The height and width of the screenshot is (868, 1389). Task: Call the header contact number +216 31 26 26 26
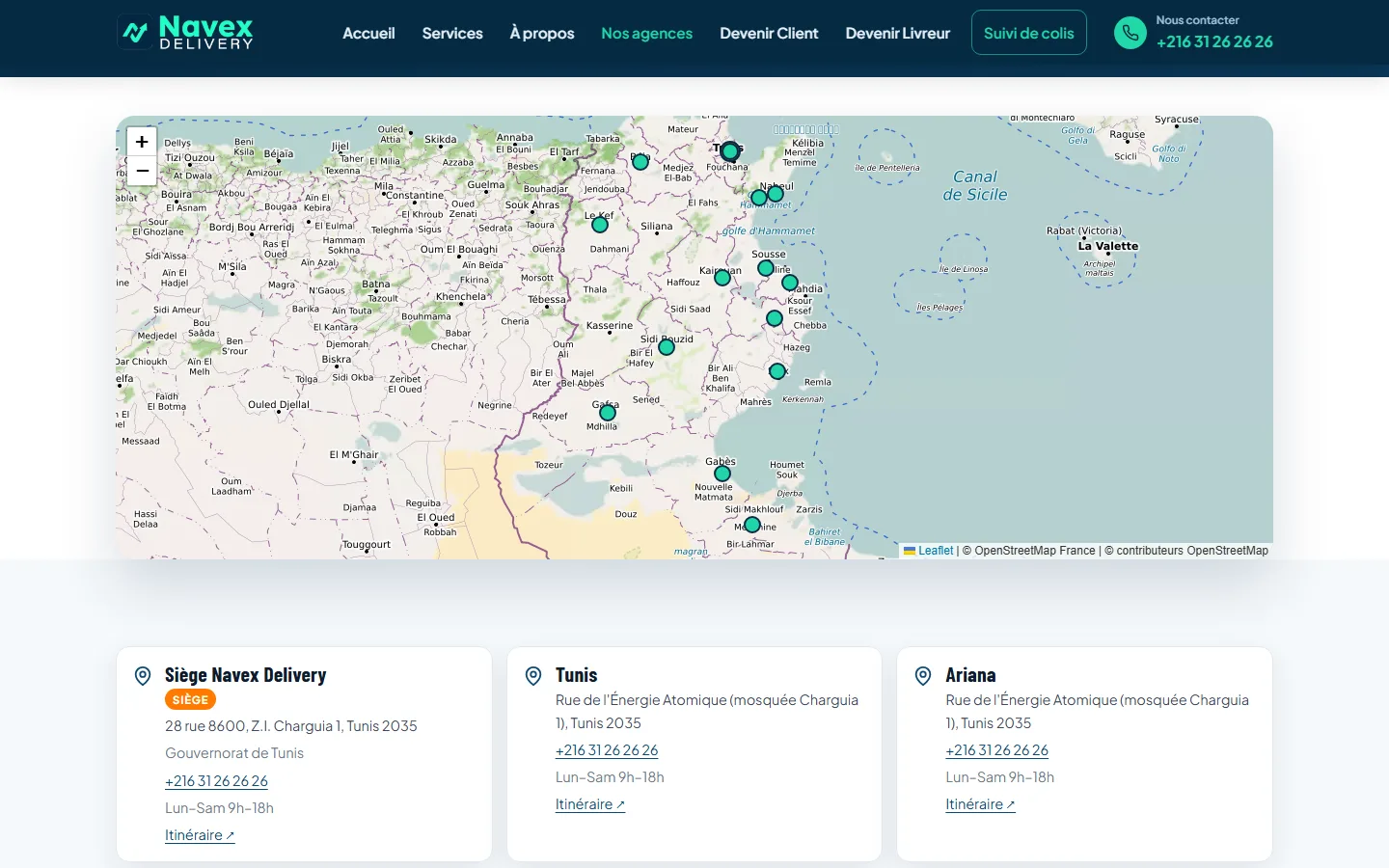[x=1214, y=41]
